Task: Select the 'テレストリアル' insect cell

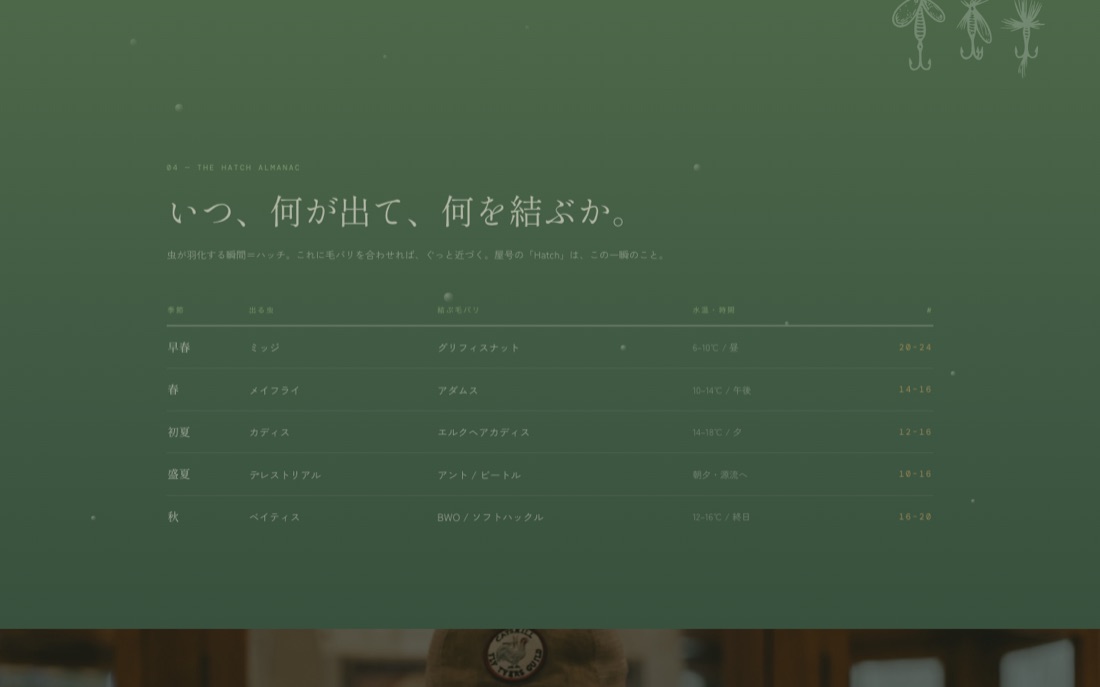Action: (x=285, y=475)
